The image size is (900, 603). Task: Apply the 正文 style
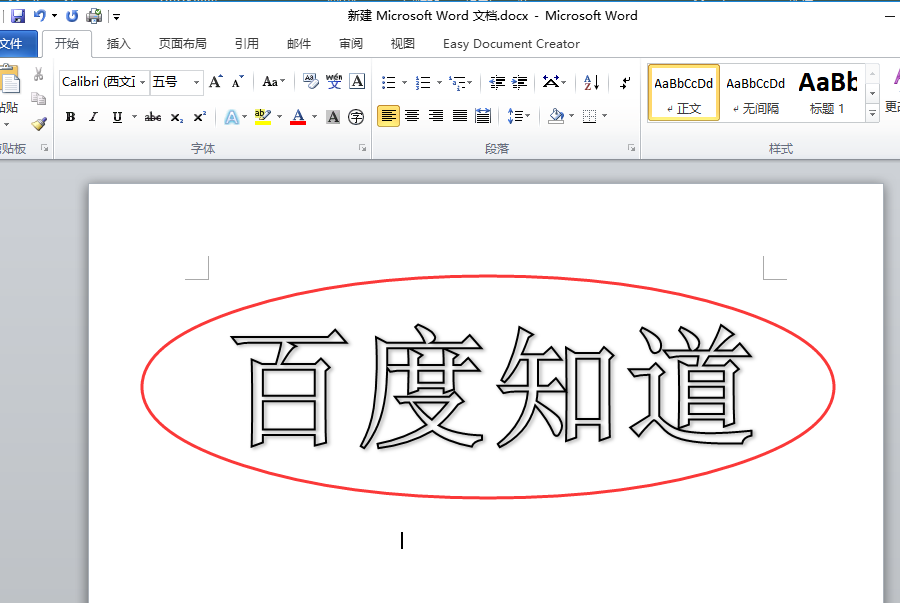[x=684, y=93]
